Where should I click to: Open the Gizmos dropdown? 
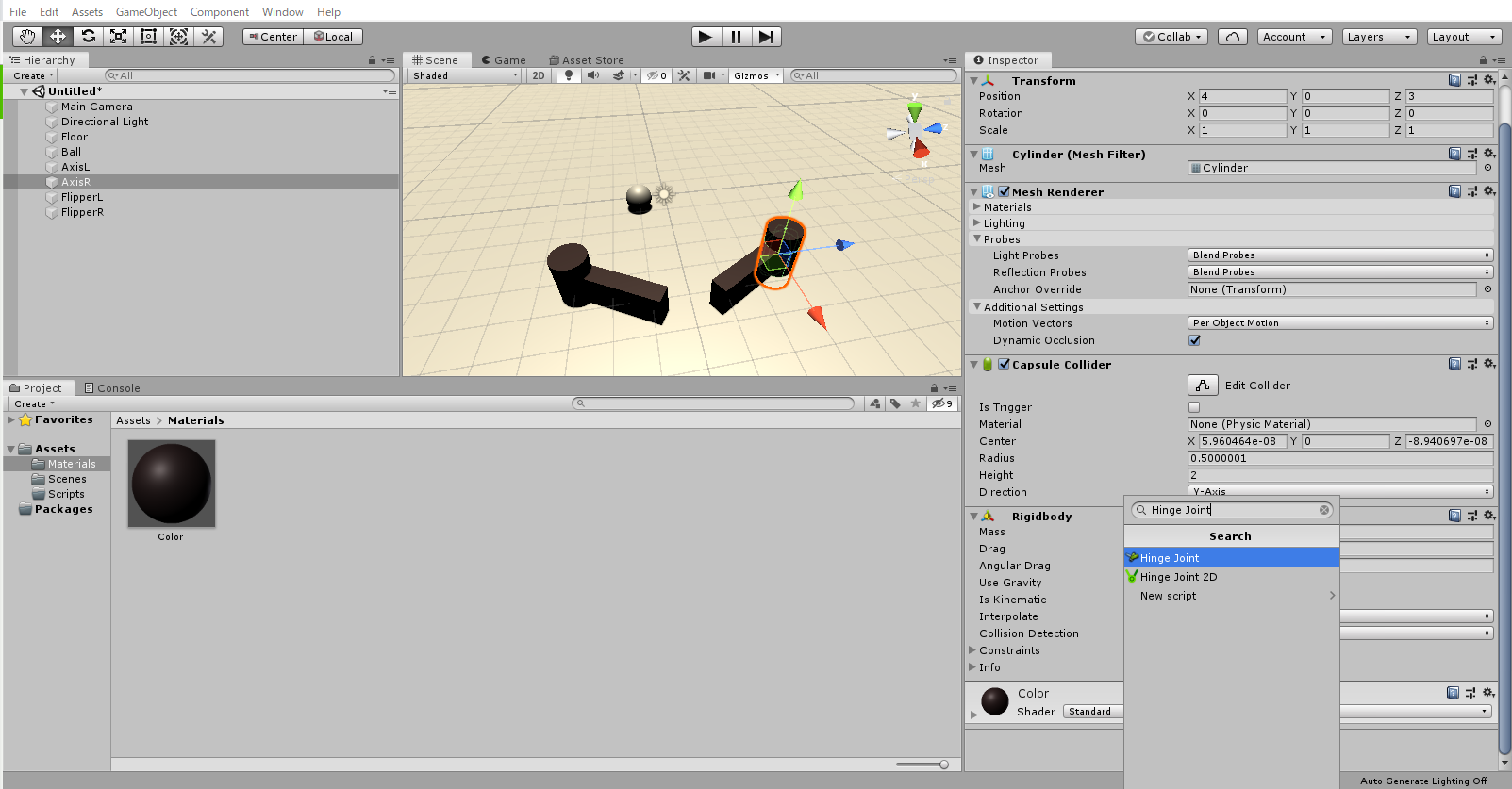click(756, 75)
